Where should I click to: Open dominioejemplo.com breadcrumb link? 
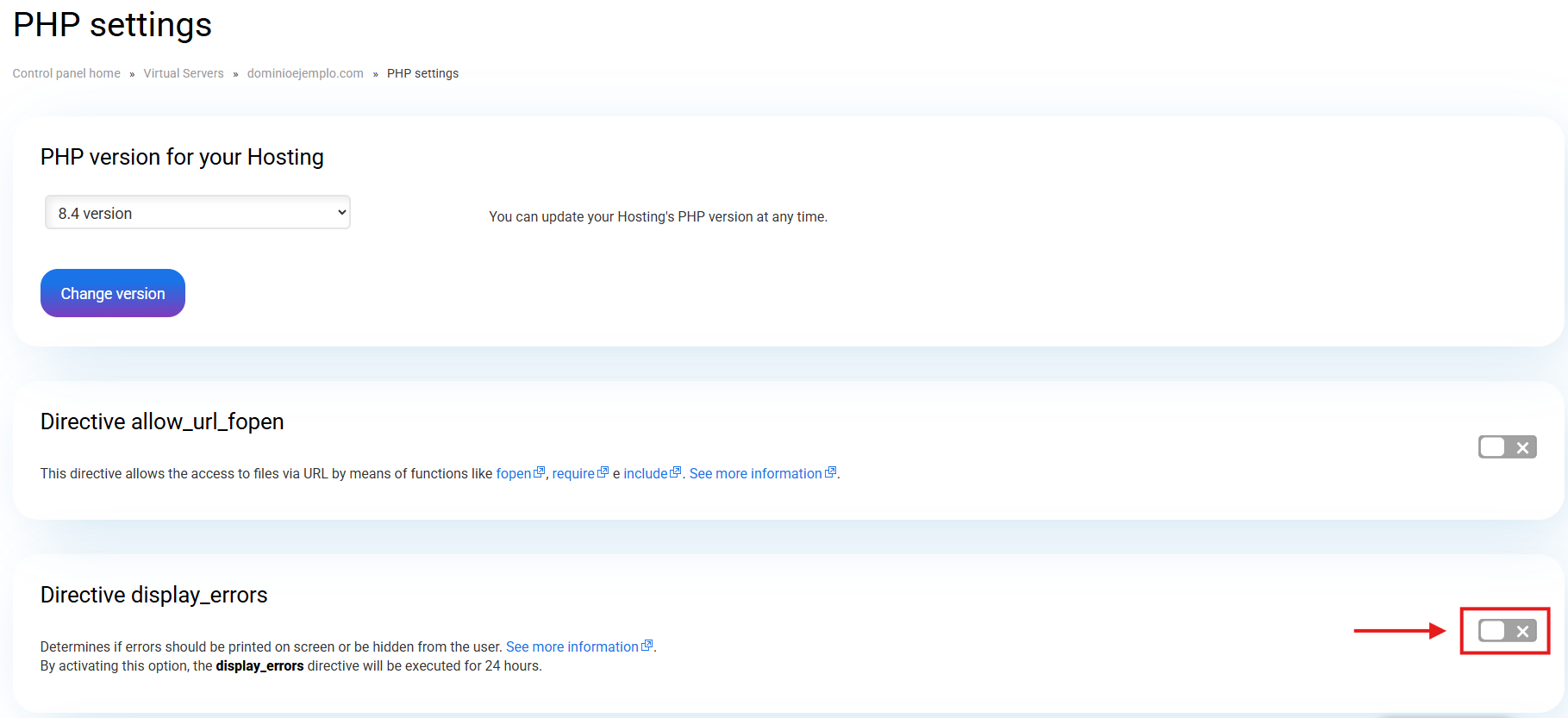click(x=305, y=73)
